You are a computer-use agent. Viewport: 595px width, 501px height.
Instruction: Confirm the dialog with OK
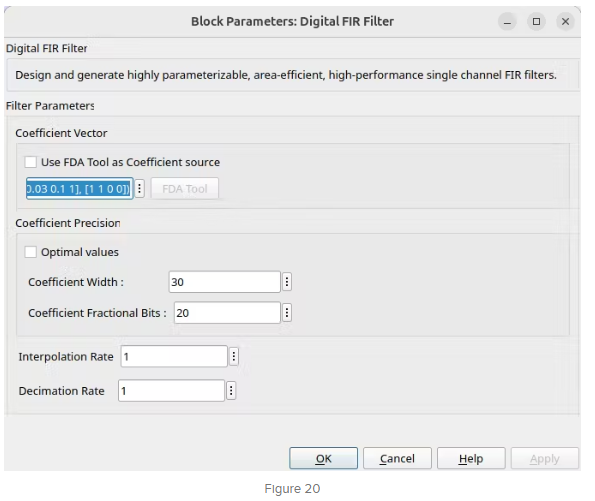[323, 458]
